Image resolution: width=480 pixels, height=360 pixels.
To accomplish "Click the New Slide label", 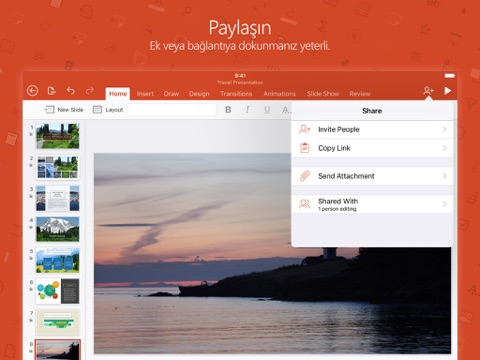I will point(70,110).
